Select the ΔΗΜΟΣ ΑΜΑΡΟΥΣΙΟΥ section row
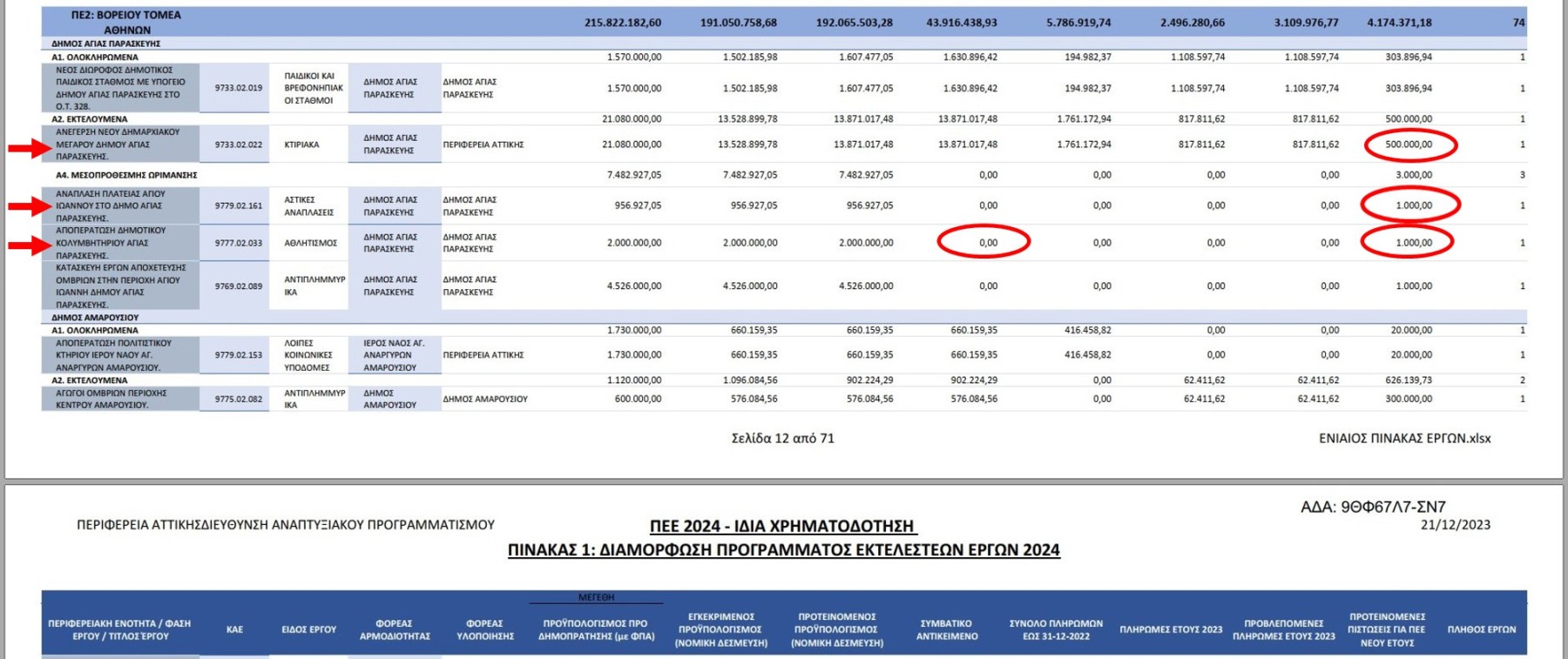1568x659 pixels. tap(95, 318)
